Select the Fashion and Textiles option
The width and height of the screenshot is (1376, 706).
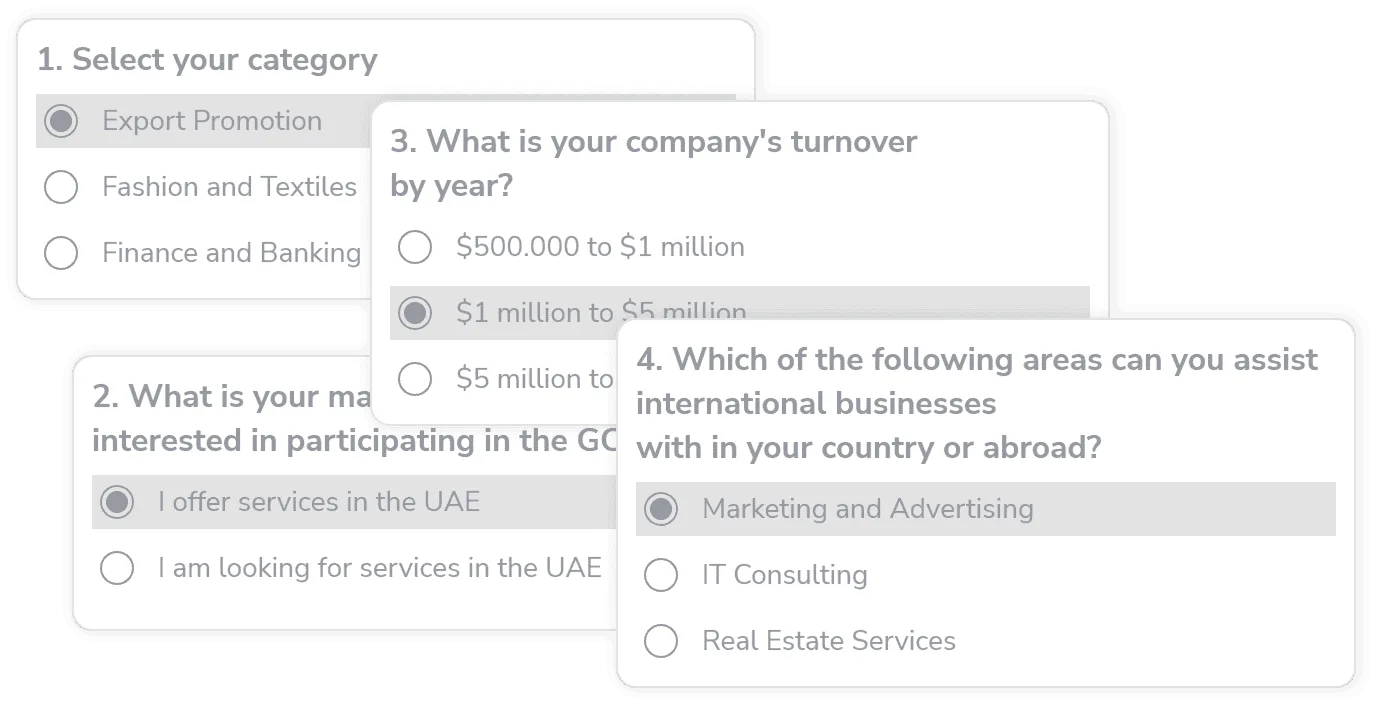[61, 187]
